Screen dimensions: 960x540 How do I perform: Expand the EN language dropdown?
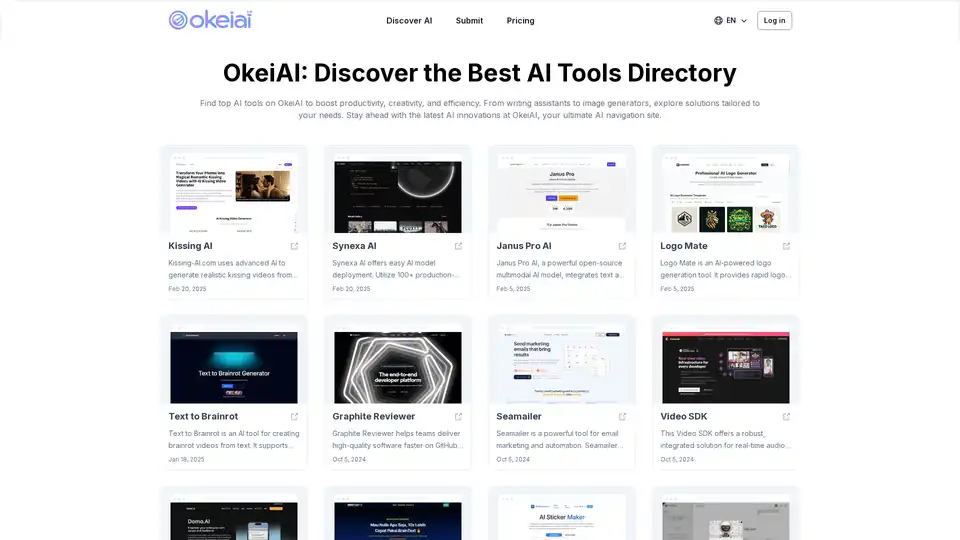(731, 20)
